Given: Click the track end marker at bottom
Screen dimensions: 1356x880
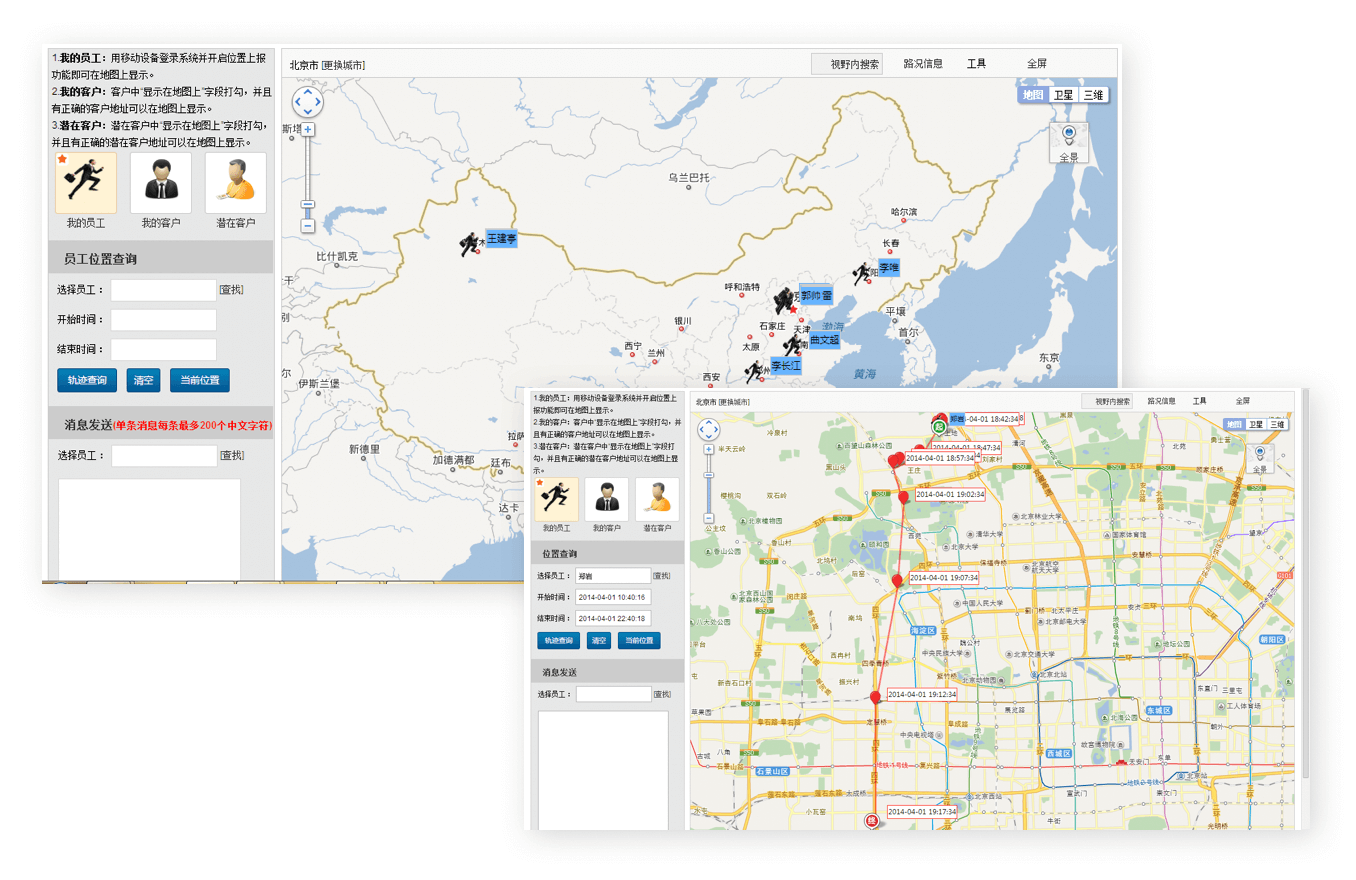Looking at the screenshot, I should tap(871, 821).
